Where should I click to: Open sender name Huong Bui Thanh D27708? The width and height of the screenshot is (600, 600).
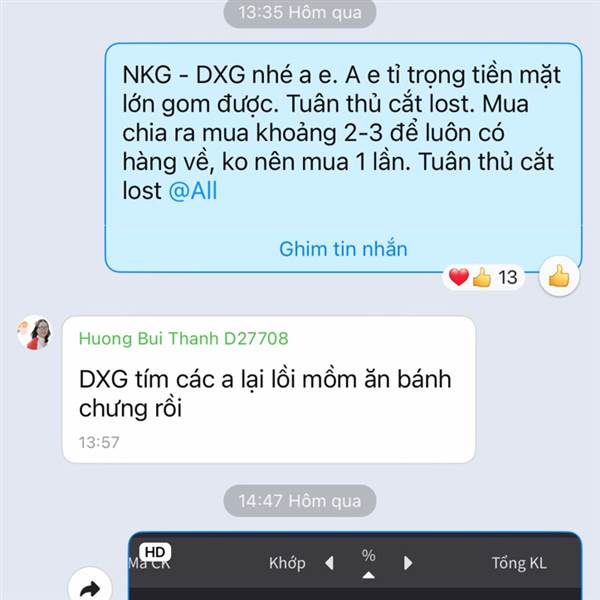click(x=183, y=338)
